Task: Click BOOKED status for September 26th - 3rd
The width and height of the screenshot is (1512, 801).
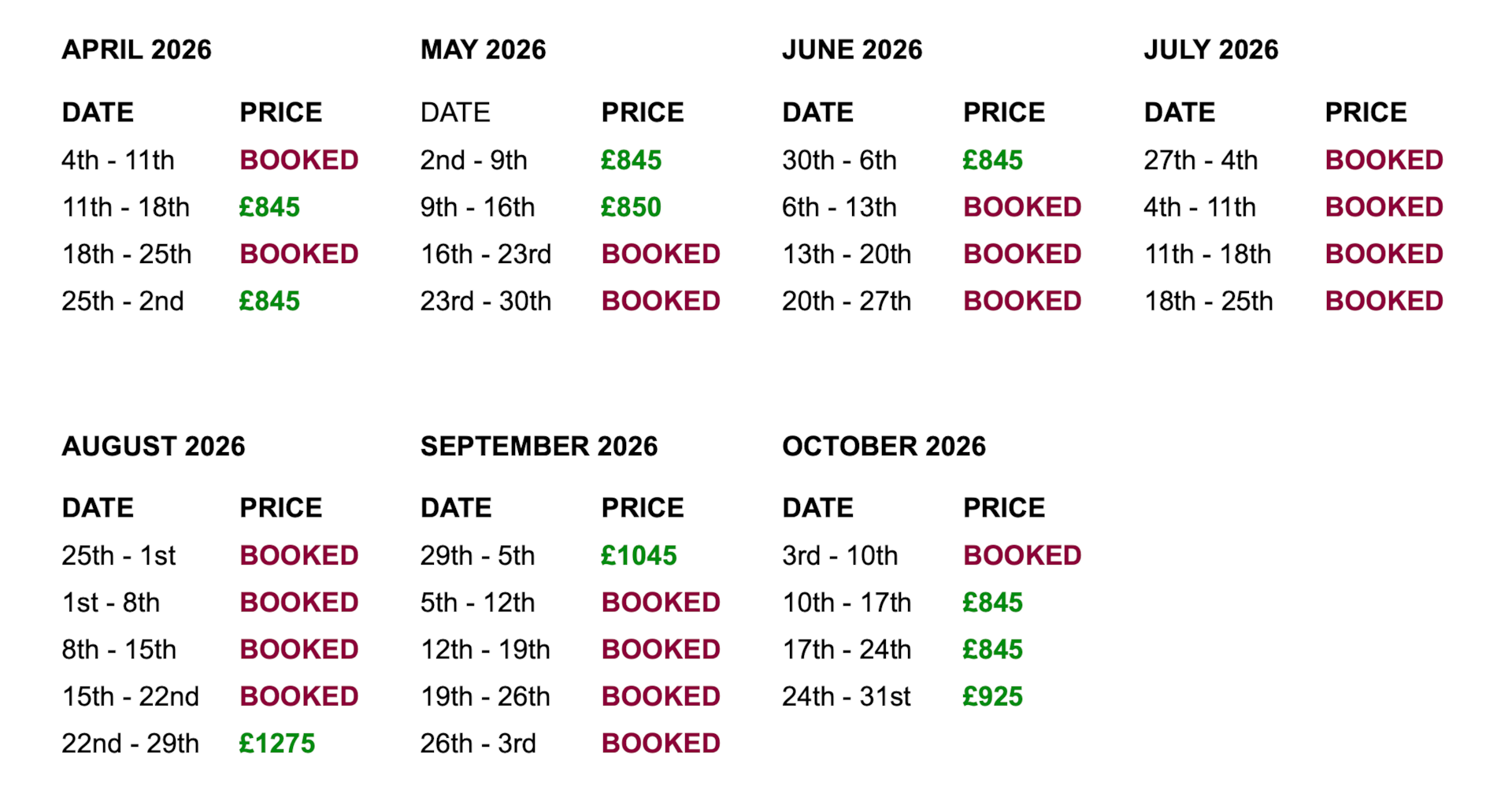Action: (x=661, y=744)
